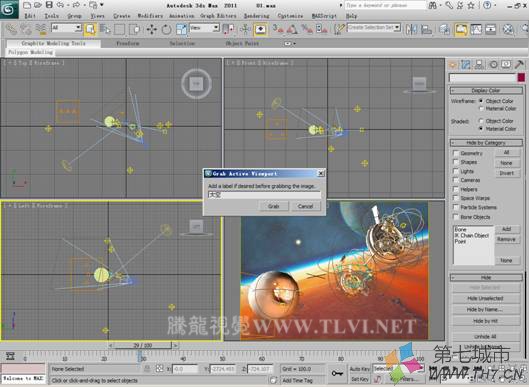Activate the Select and Move tool
The height and width of the screenshot is (387, 529).
pos(152,29)
